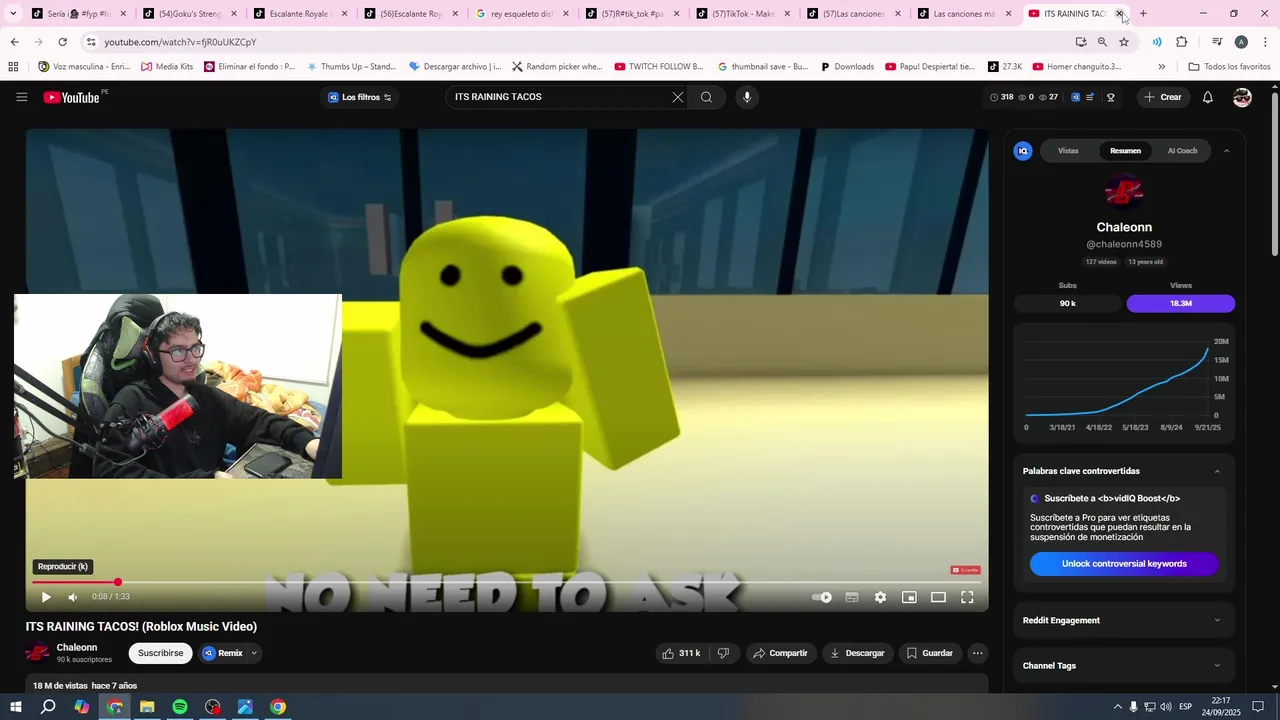Toggle autoplay switch in player
This screenshot has width=1280, height=720.
click(x=822, y=597)
